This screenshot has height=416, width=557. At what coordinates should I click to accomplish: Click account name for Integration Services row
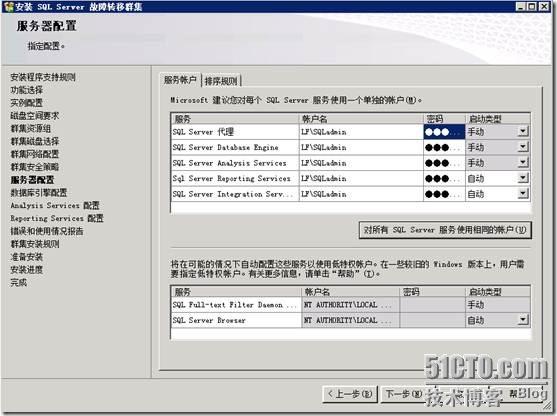point(361,194)
